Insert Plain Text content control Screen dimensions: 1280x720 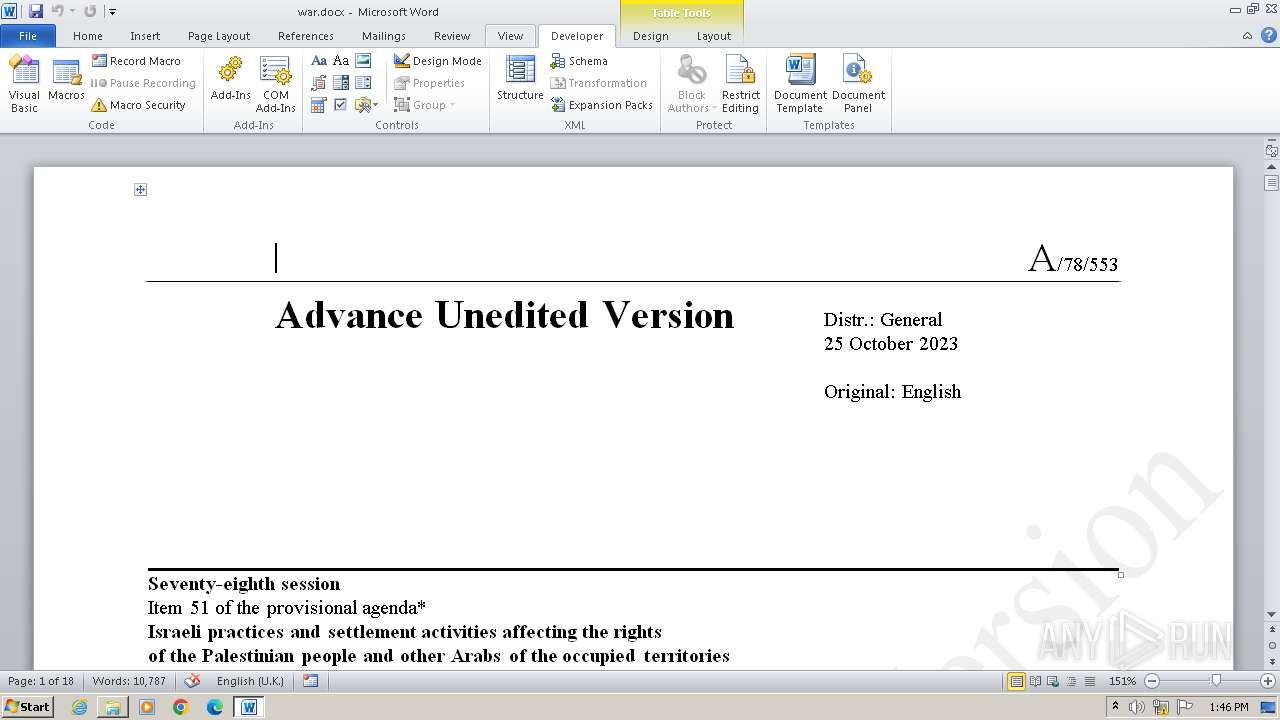pyautogui.click(x=341, y=61)
